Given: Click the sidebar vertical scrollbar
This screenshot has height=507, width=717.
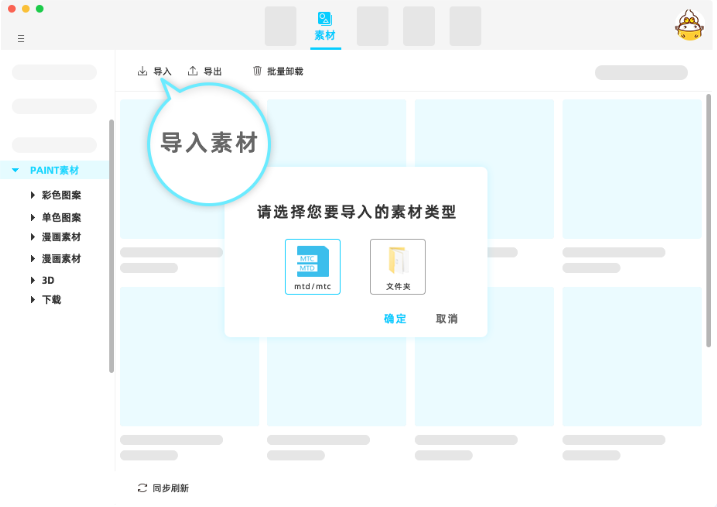Looking at the screenshot, I should coord(111,246).
